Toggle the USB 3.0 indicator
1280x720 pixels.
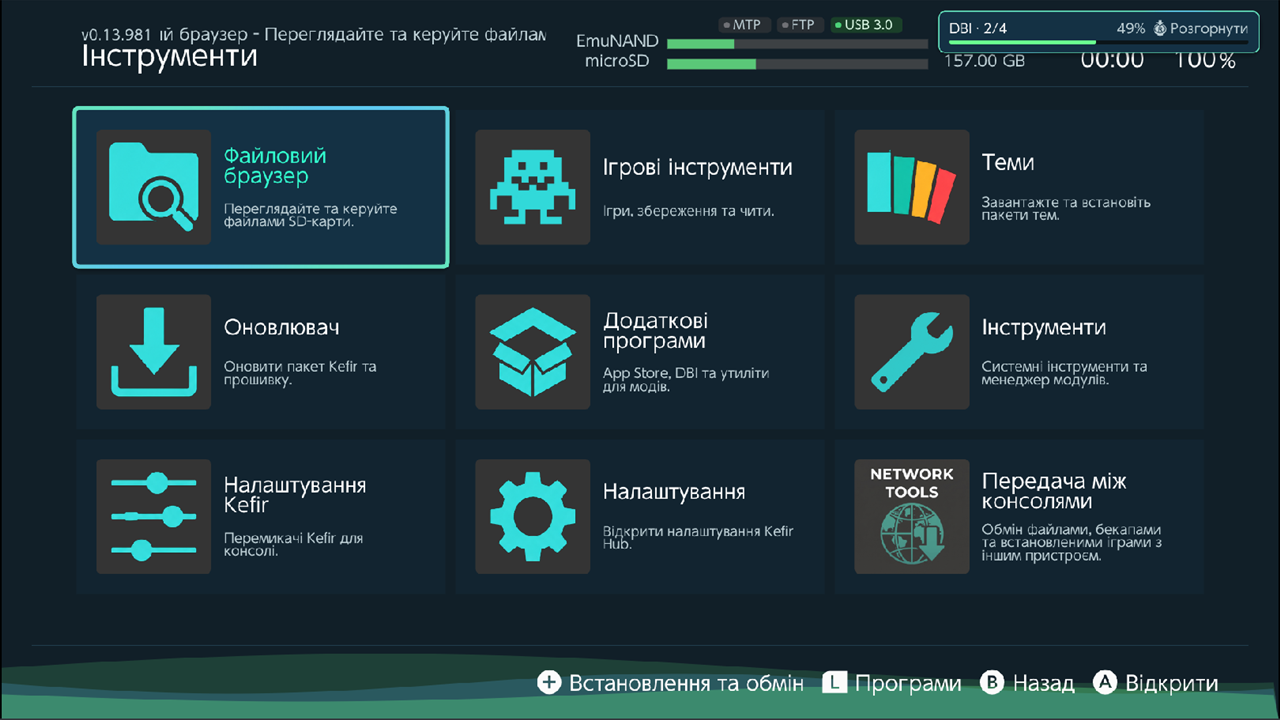click(865, 24)
